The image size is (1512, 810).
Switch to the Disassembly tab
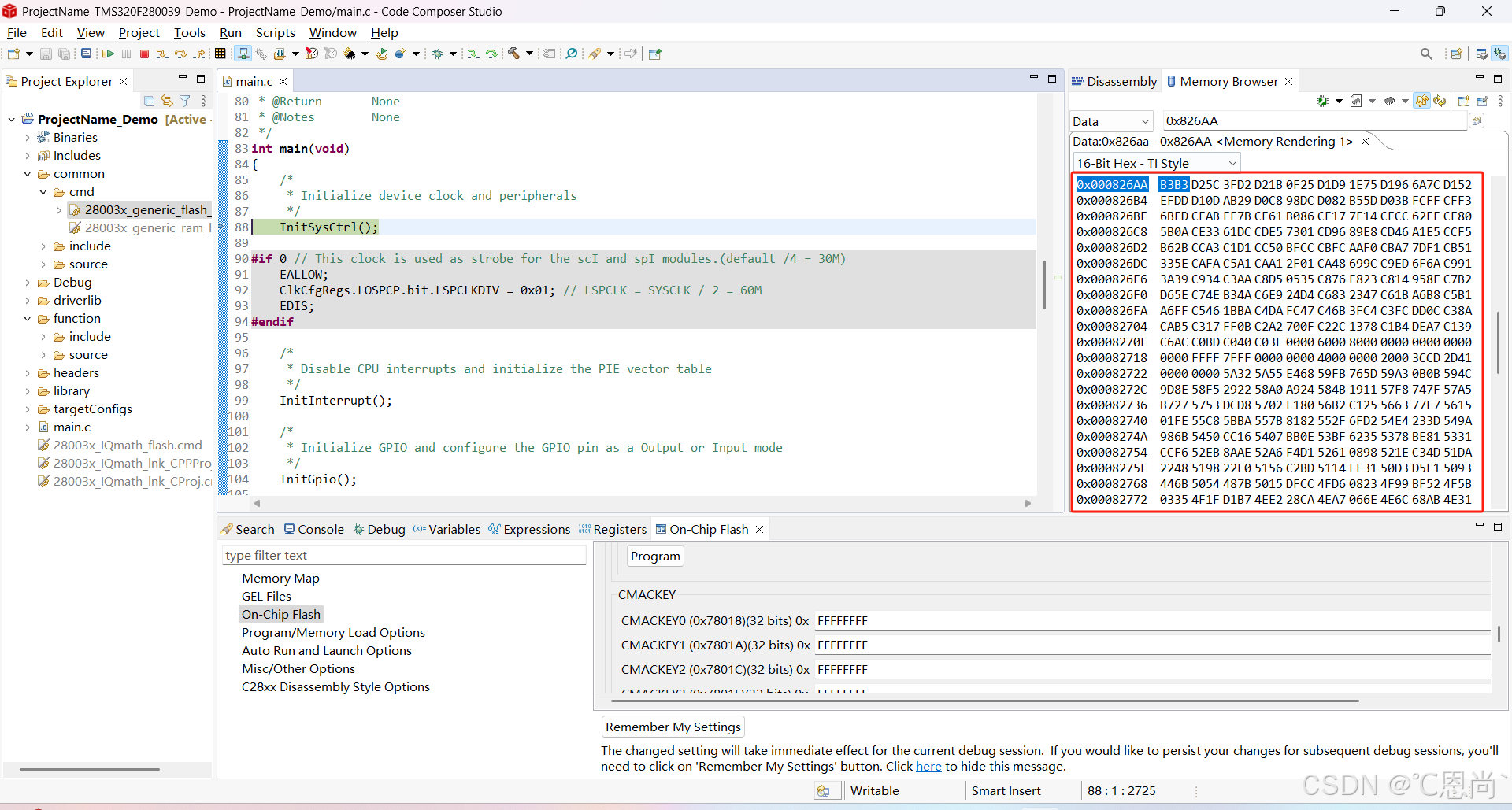pos(1114,81)
